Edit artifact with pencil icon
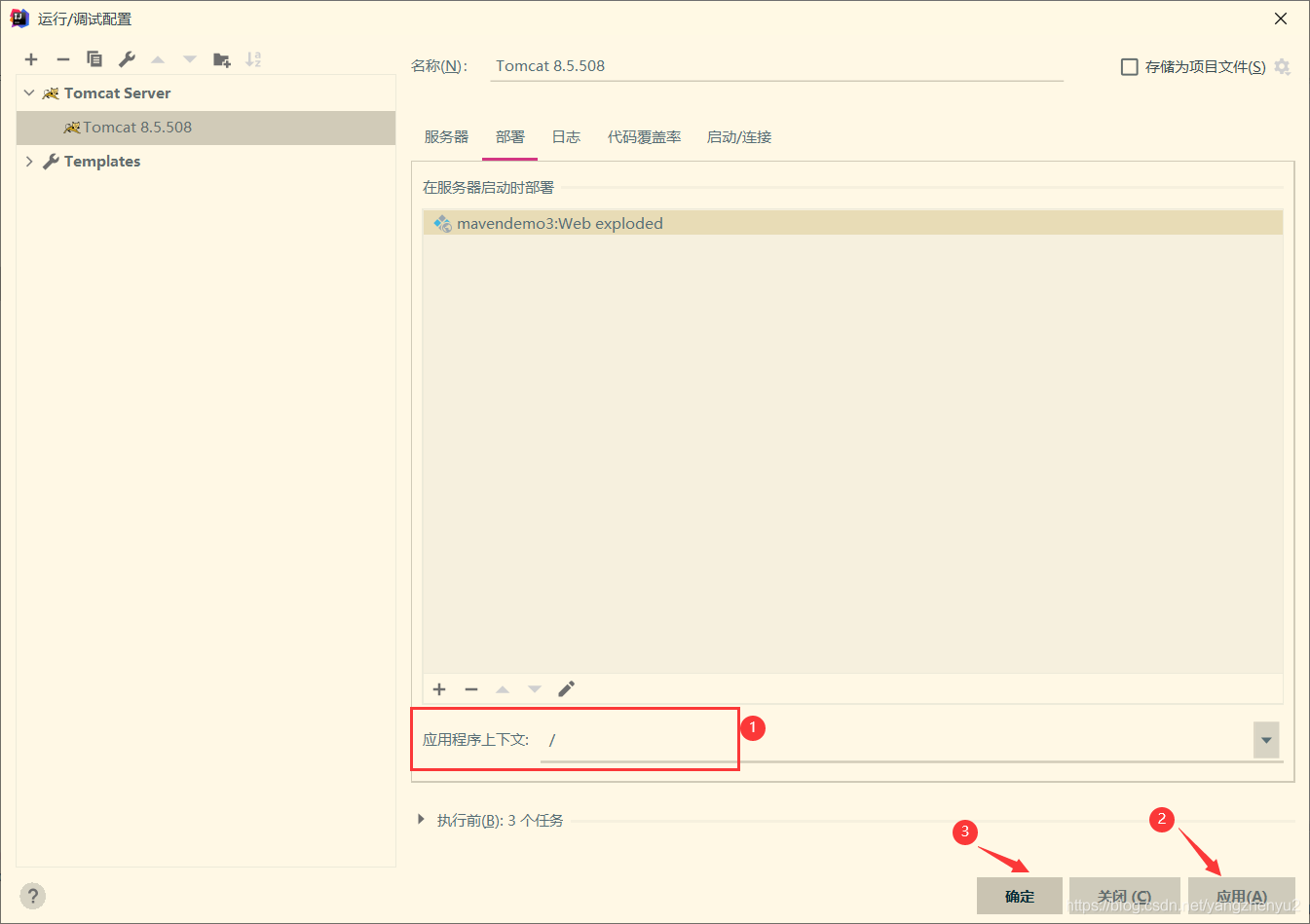 [566, 689]
